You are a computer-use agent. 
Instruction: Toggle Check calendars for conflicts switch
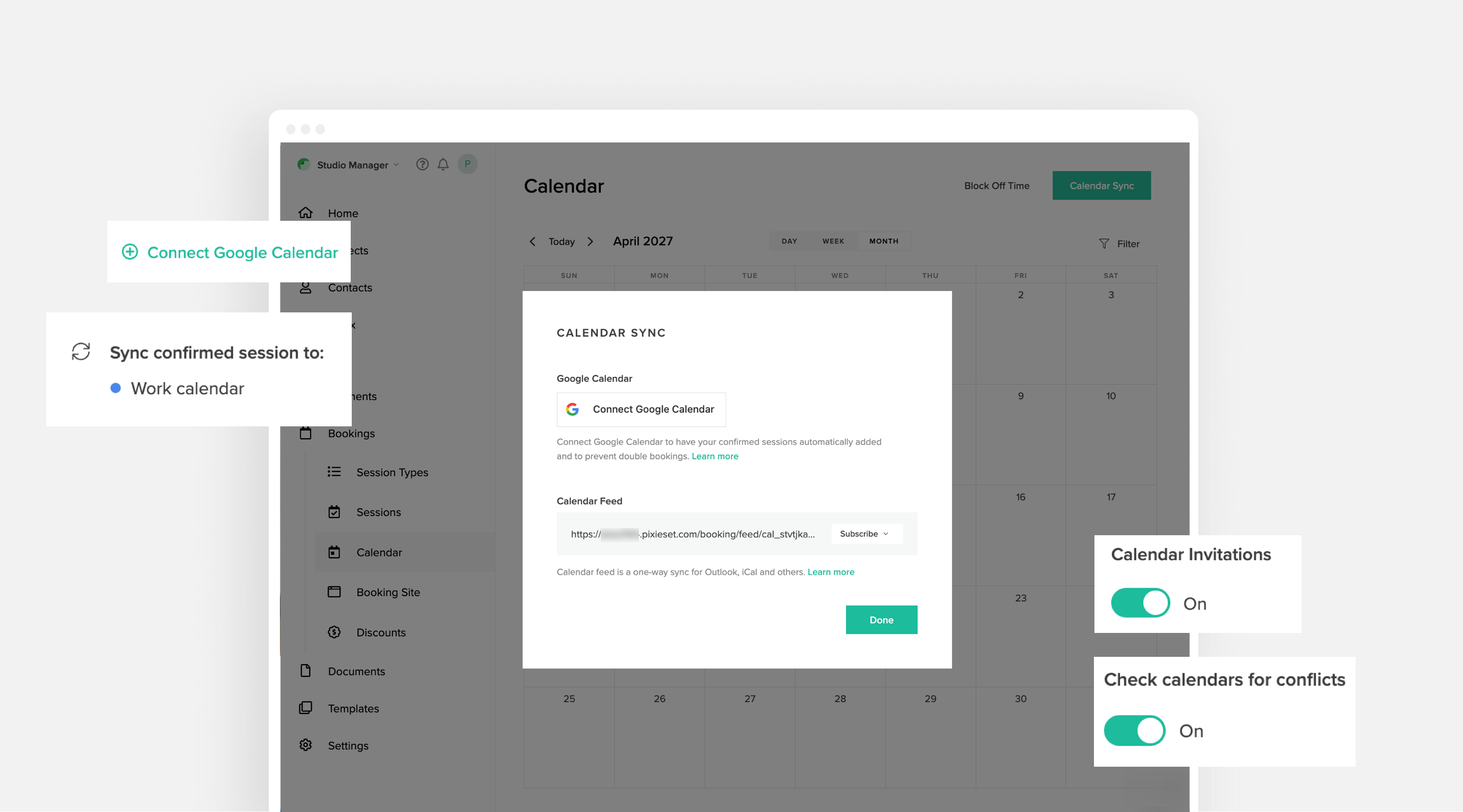coord(1134,730)
